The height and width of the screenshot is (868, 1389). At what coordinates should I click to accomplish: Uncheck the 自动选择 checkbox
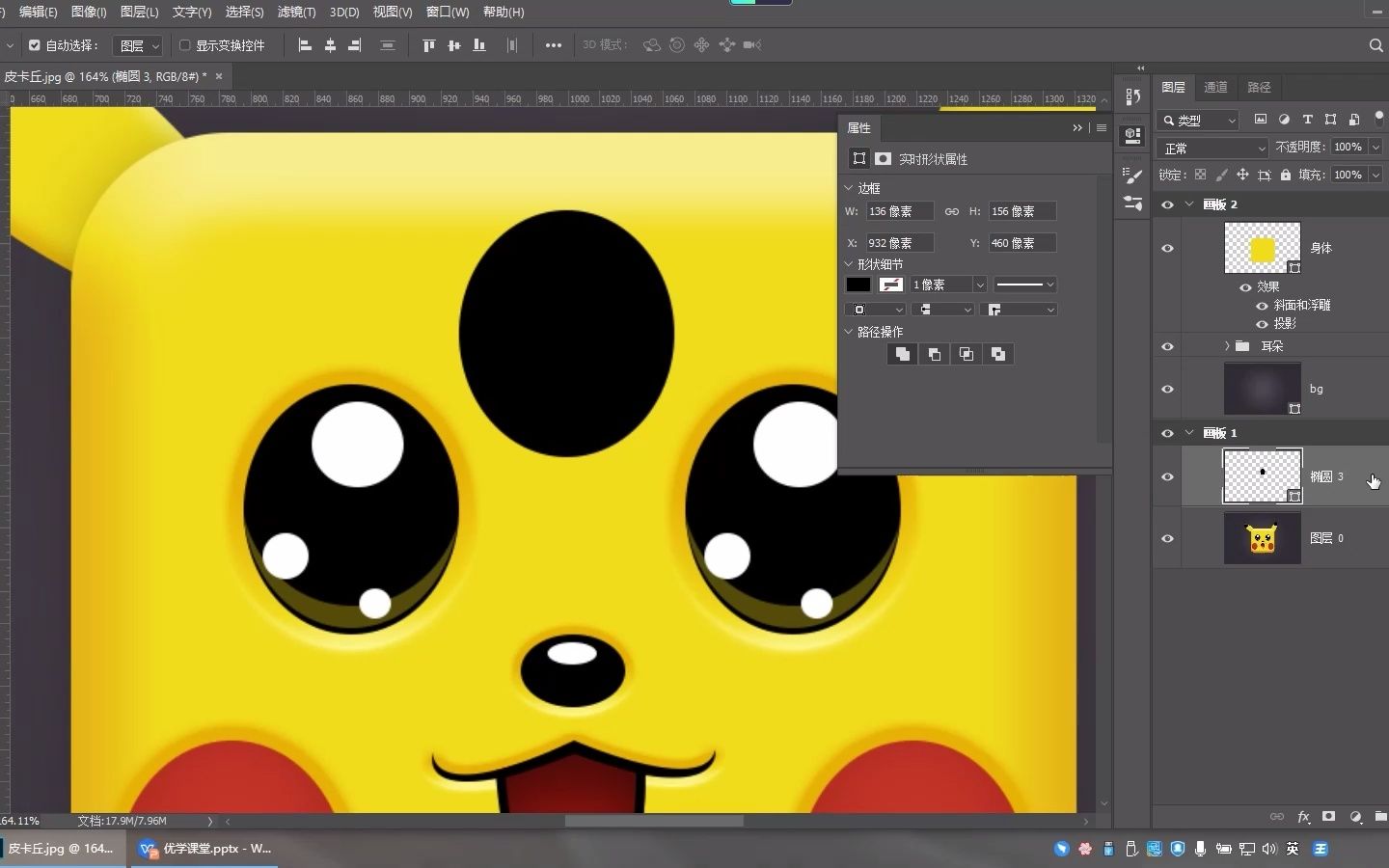tap(35, 45)
